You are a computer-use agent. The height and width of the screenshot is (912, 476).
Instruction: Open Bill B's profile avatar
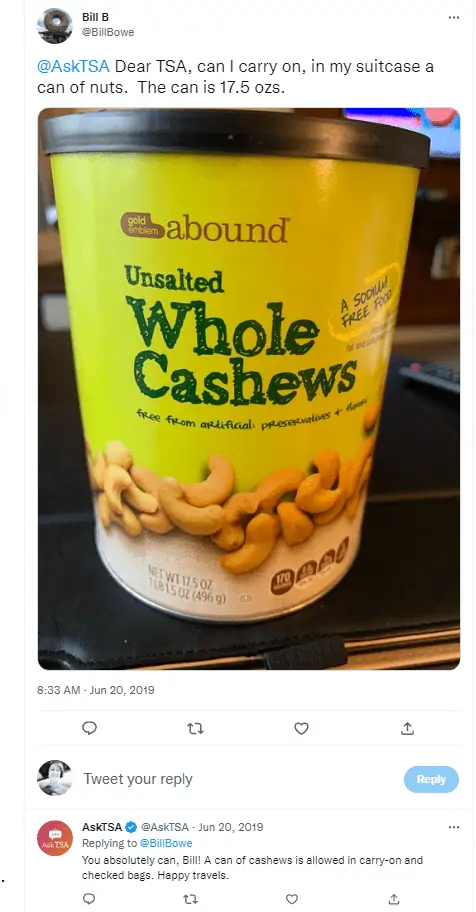55,25
